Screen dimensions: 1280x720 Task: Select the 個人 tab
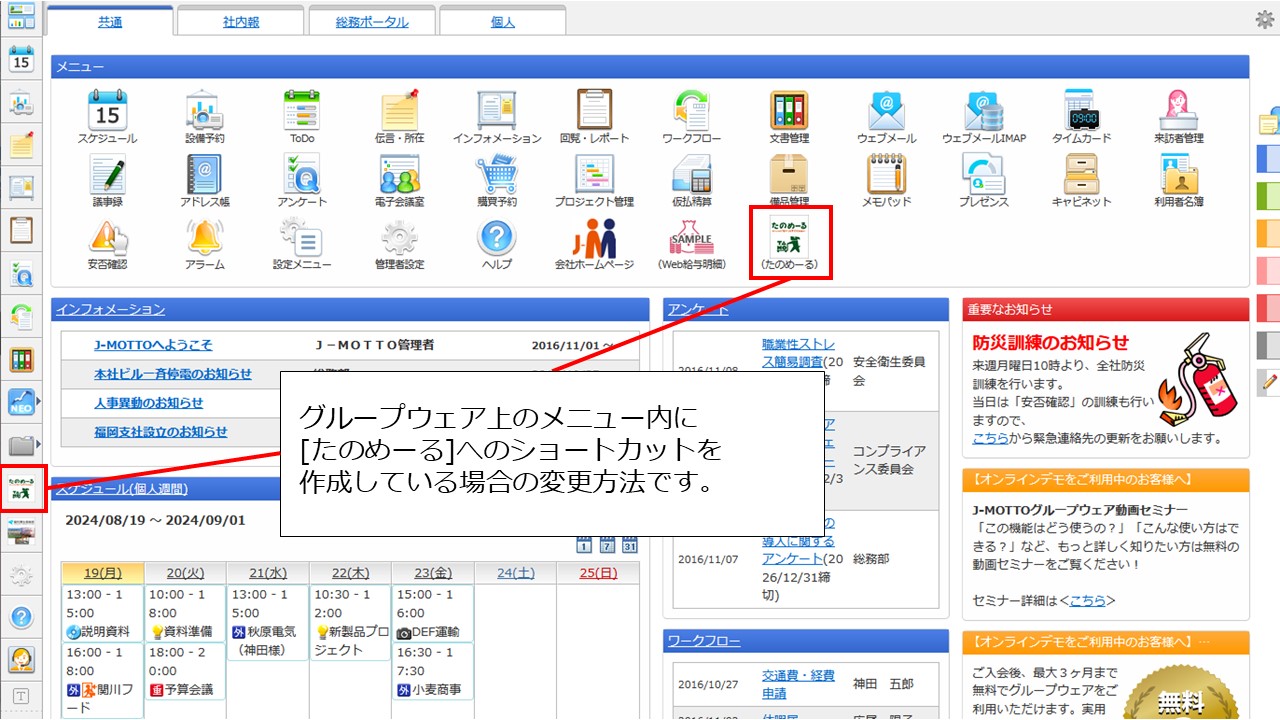click(502, 21)
